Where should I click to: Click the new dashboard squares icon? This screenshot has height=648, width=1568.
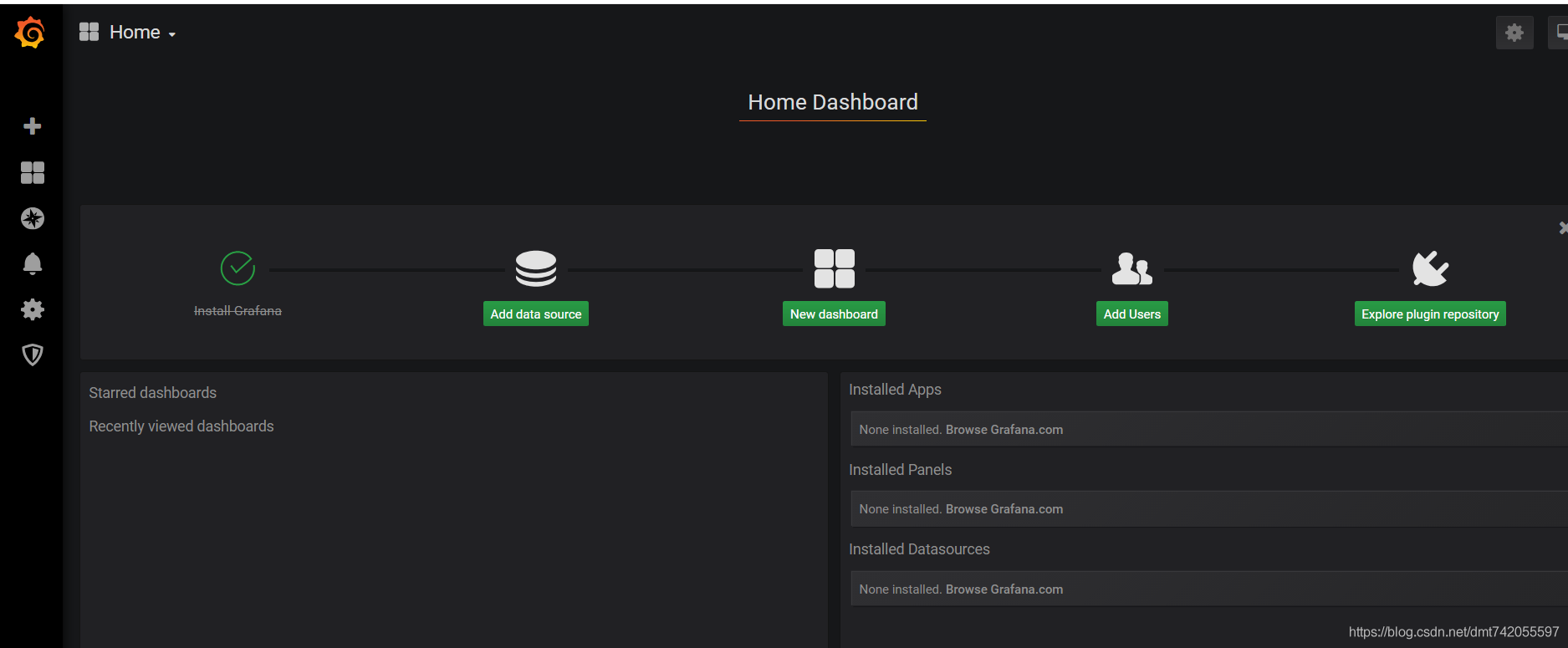[835, 268]
